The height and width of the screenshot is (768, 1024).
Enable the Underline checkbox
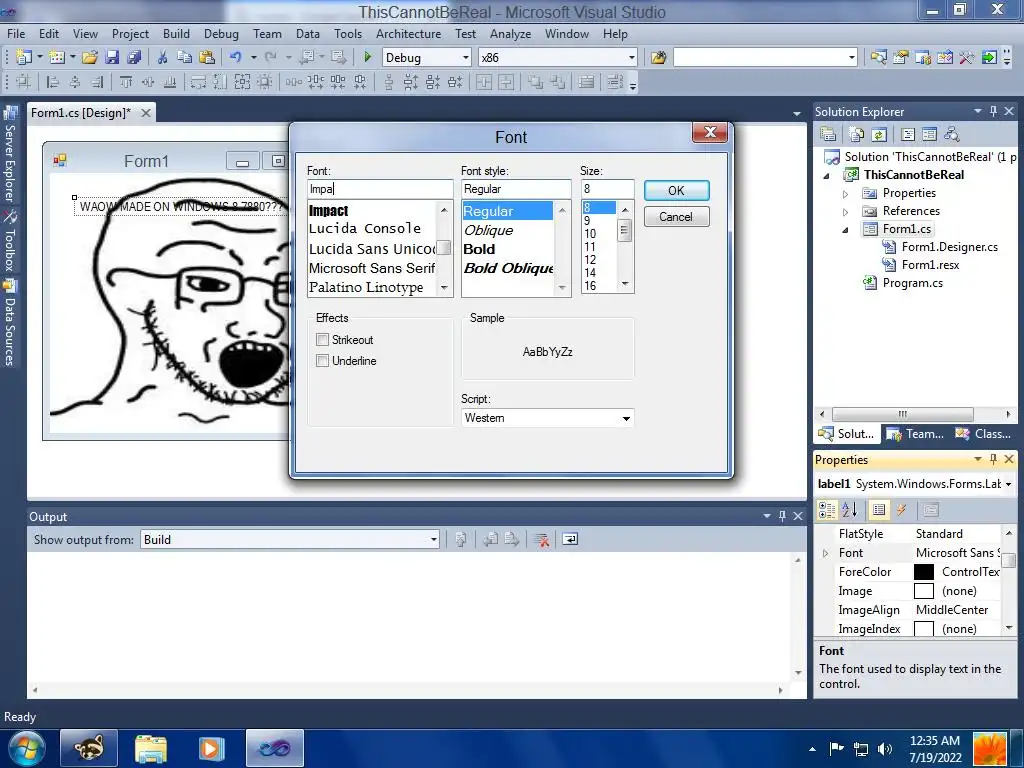click(322, 360)
